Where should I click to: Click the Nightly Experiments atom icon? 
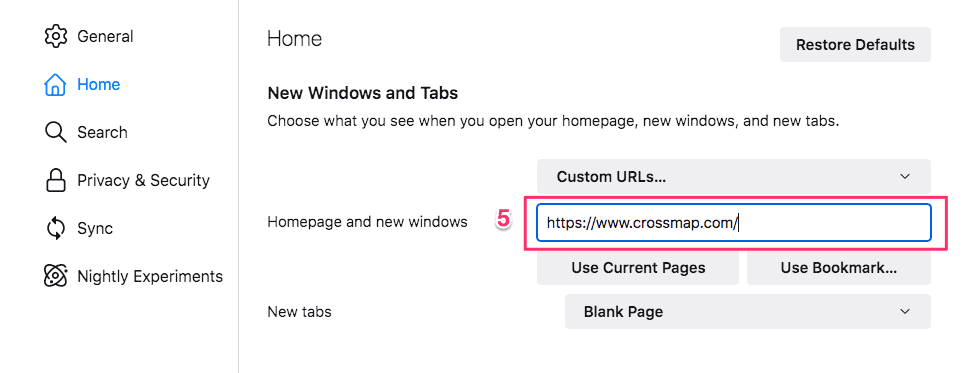pyautogui.click(x=55, y=276)
